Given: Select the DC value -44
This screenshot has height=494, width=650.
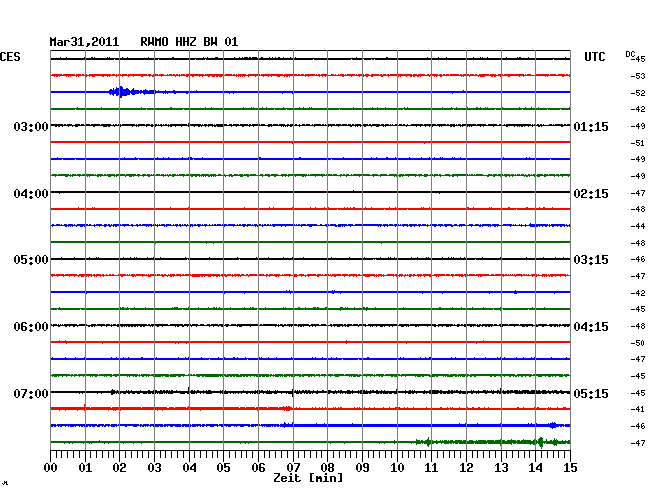Looking at the screenshot, I should click(x=638, y=226).
